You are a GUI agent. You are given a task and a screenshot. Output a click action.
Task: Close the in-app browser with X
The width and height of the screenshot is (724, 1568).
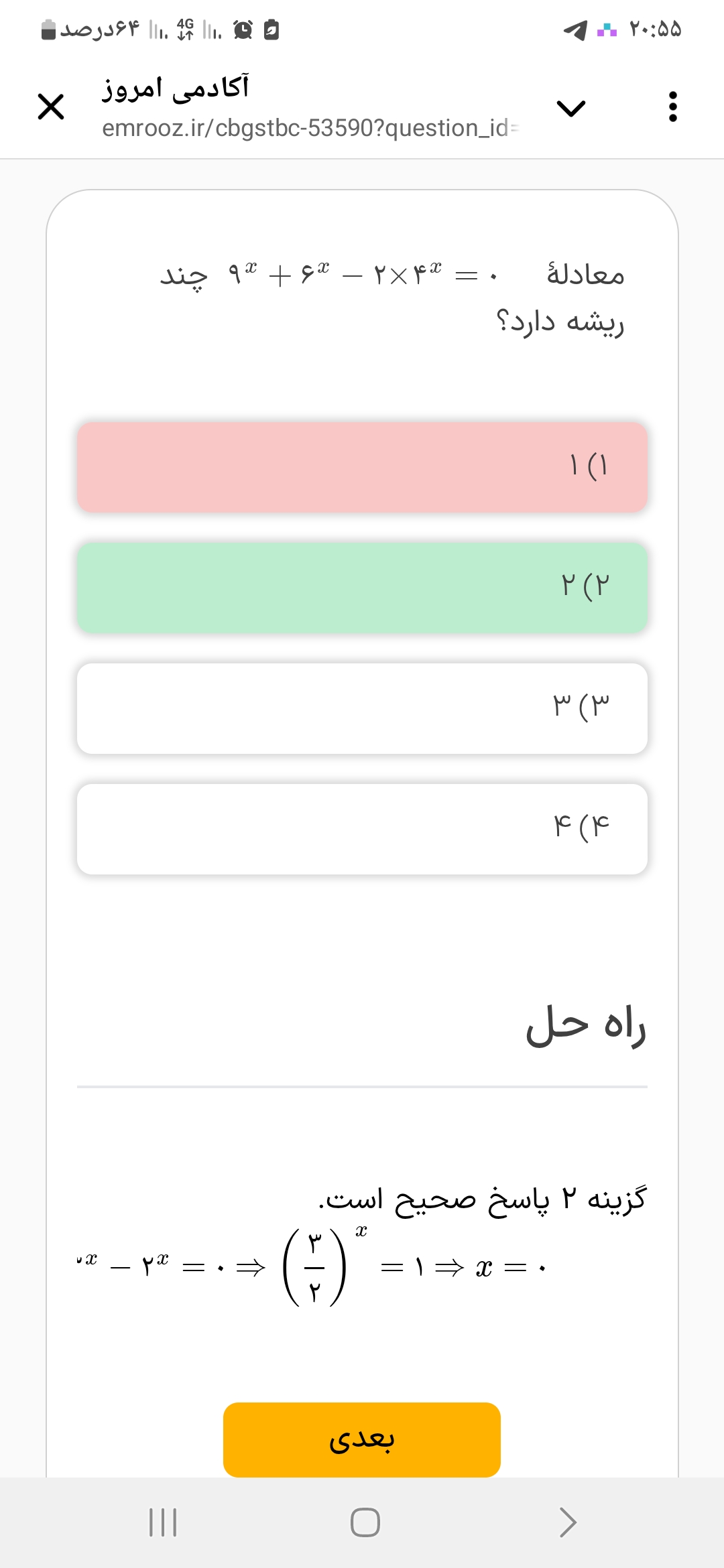tap(51, 107)
